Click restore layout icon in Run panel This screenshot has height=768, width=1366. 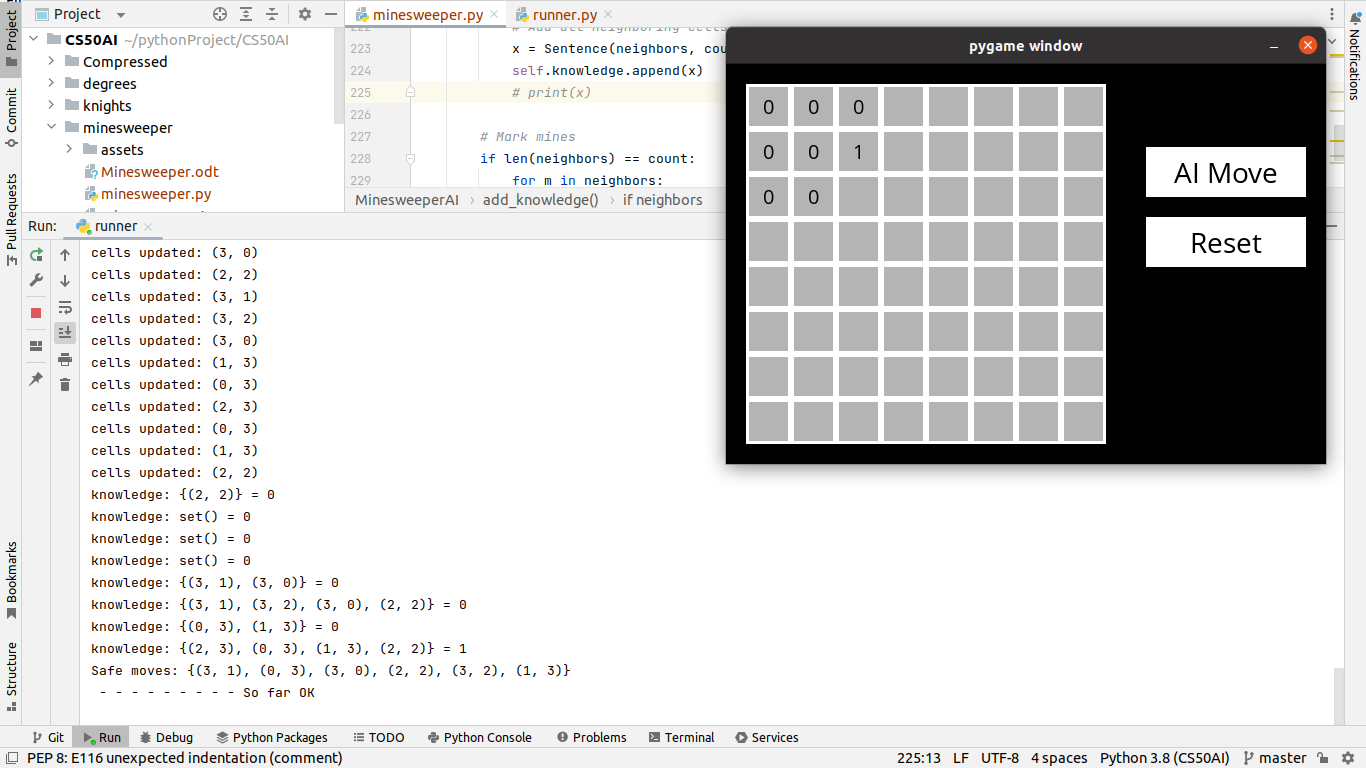coord(36,346)
